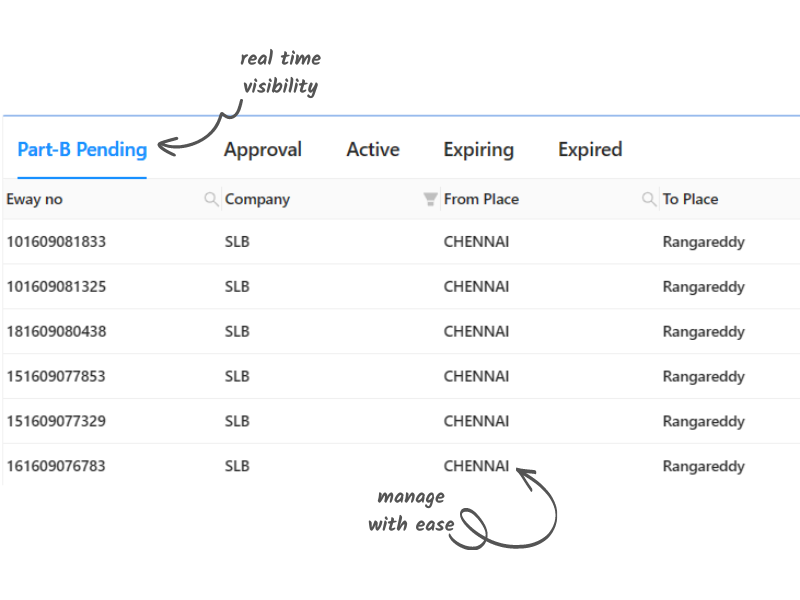800x600 pixels.
Task: Click Eway number 161609076783 in last row
Action: (x=55, y=466)
